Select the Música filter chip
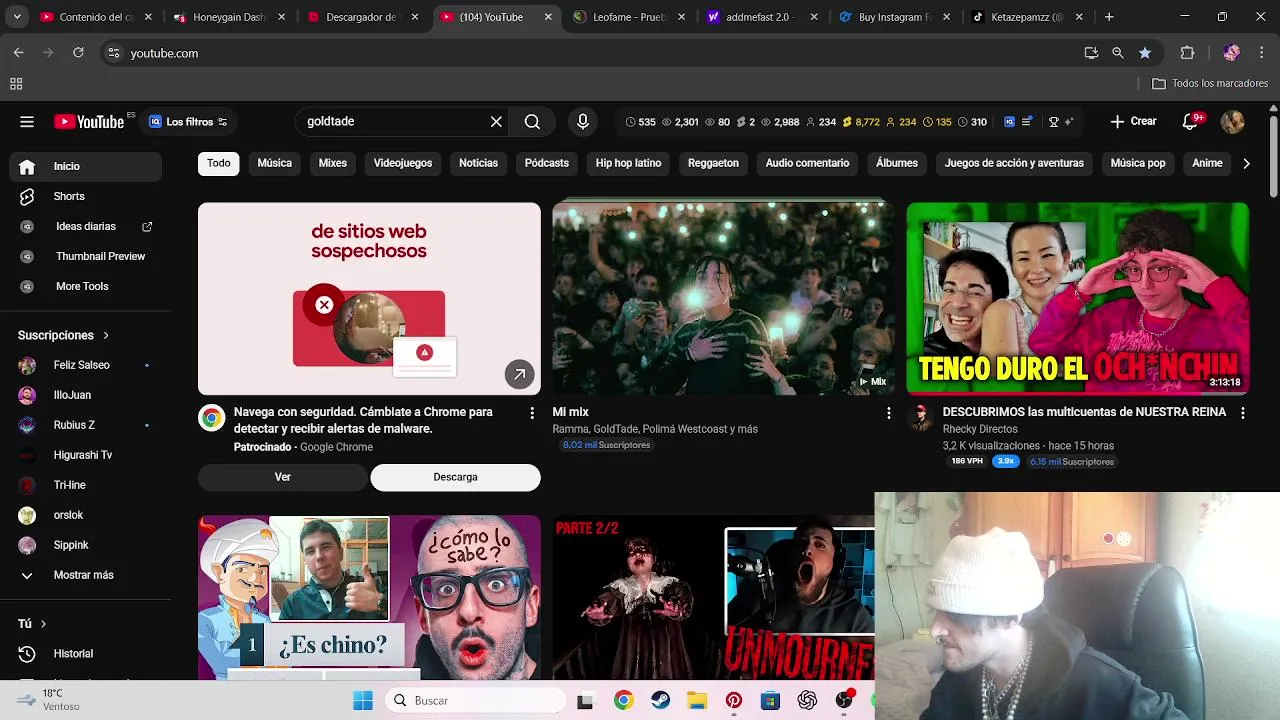 (x=274, y=163)
